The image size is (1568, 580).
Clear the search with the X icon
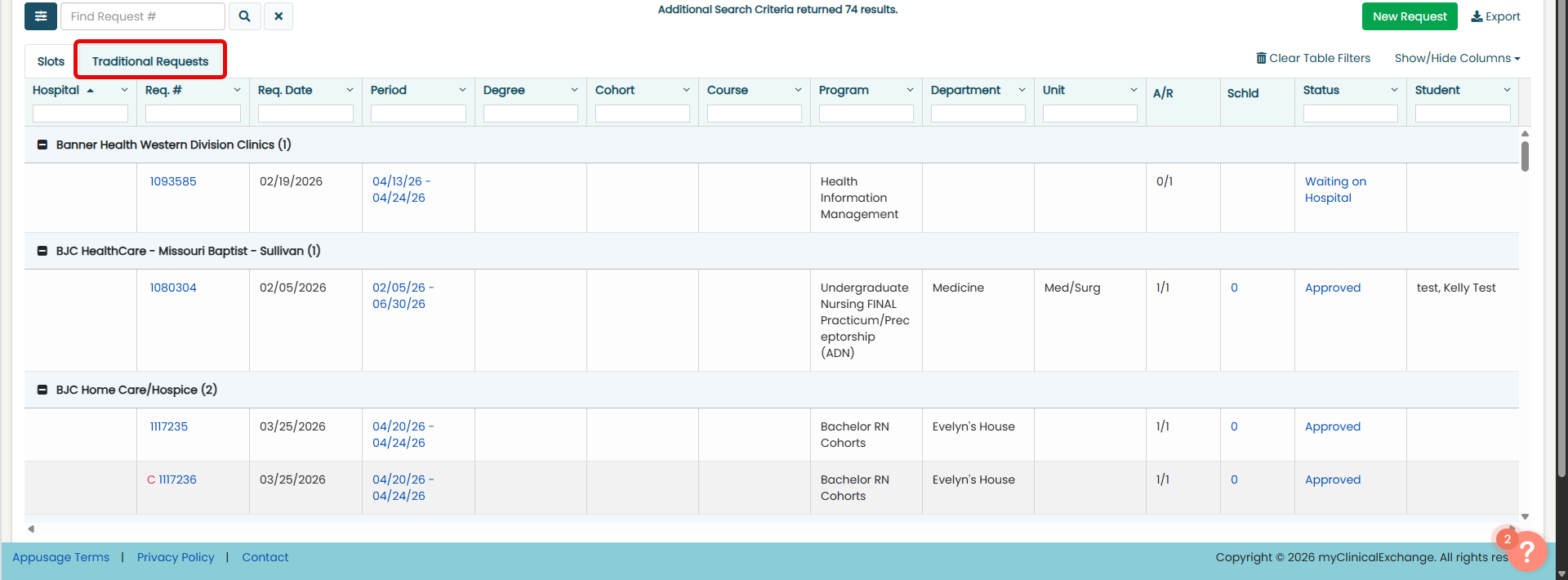(x=278, y=16)
